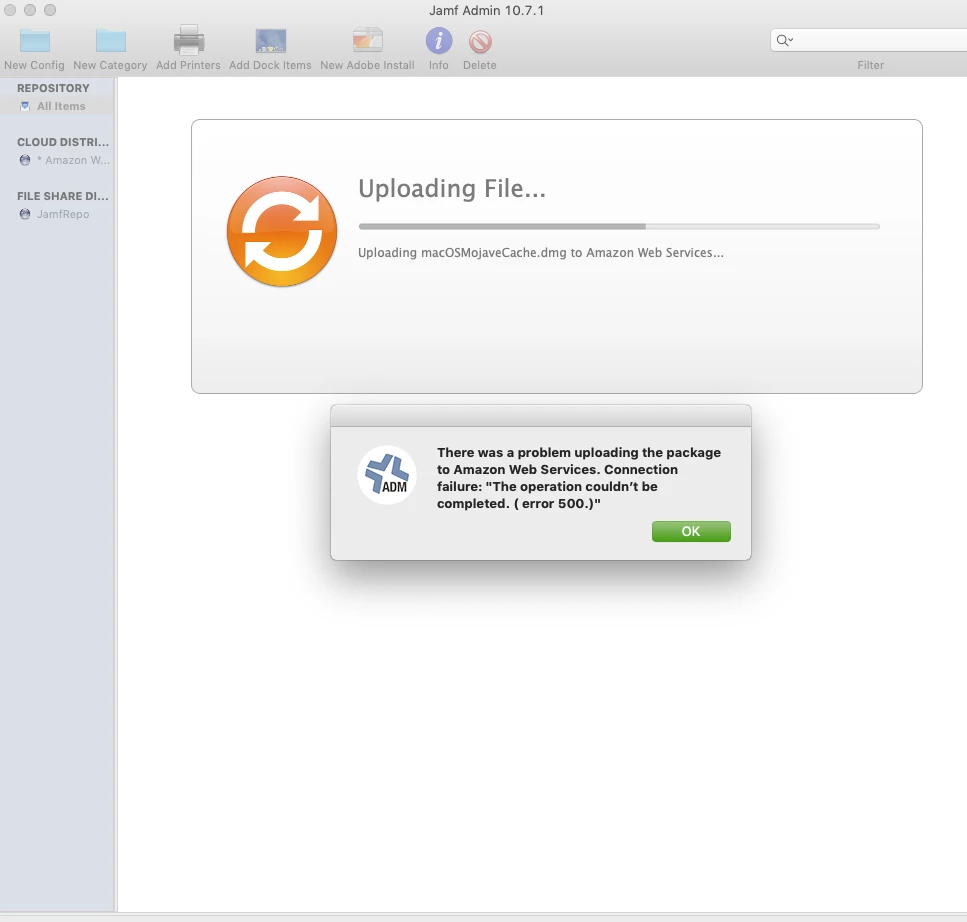Click the New Adobe Install icon
The width and height of the screenshot is (967, 922).
coord(368,40)
